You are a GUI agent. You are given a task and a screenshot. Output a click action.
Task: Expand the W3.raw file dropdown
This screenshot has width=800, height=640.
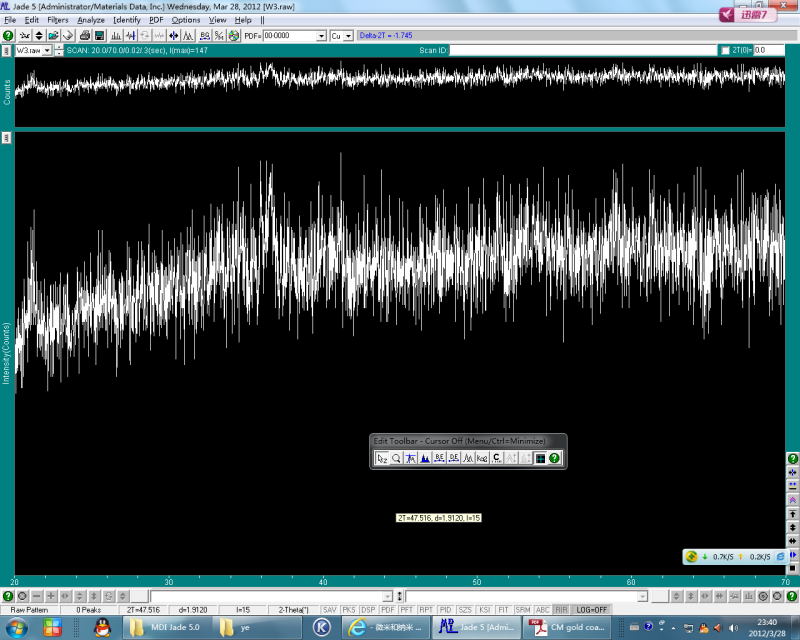click(x=47, y=50)
